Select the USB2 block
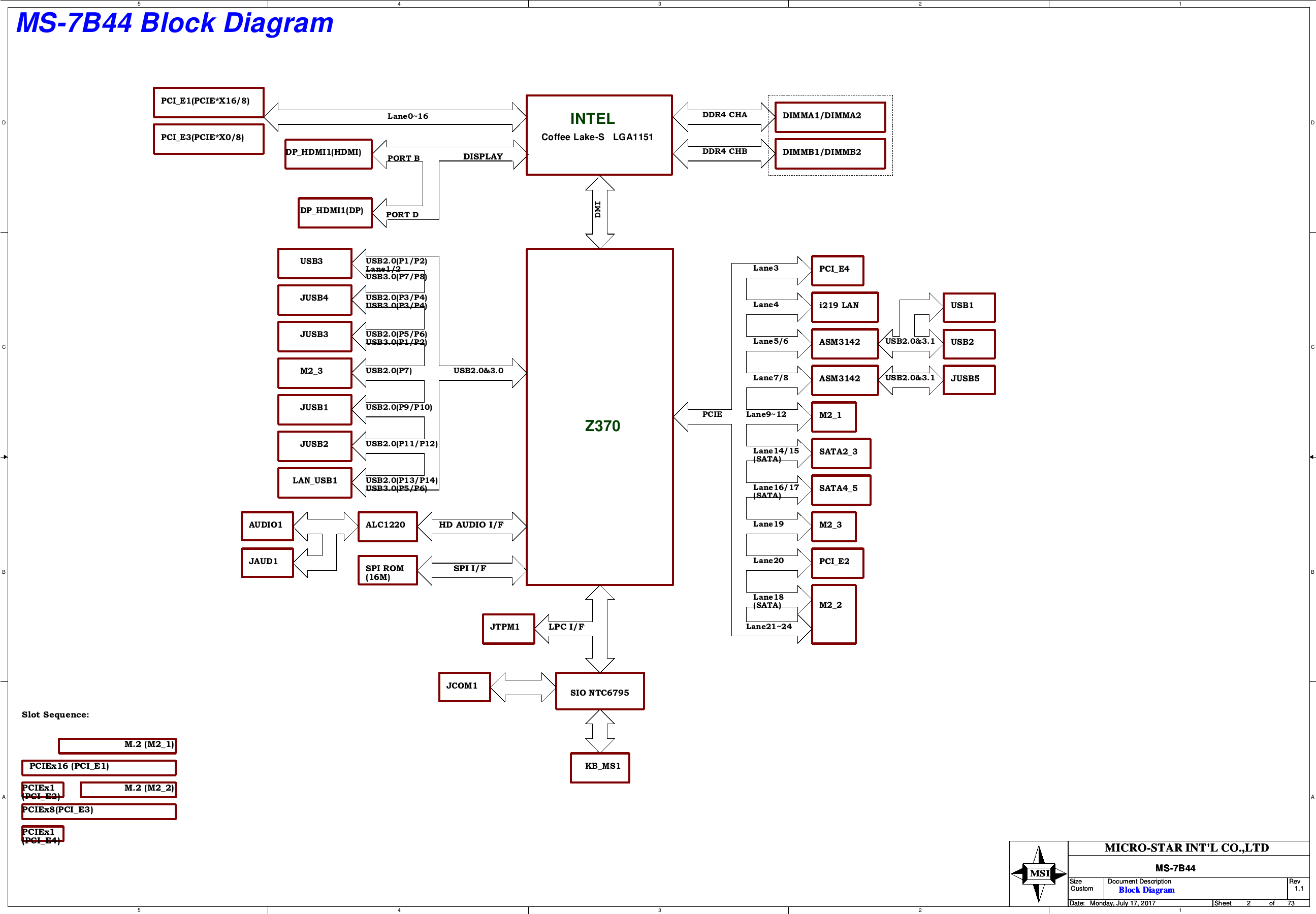 click(969, 344)
